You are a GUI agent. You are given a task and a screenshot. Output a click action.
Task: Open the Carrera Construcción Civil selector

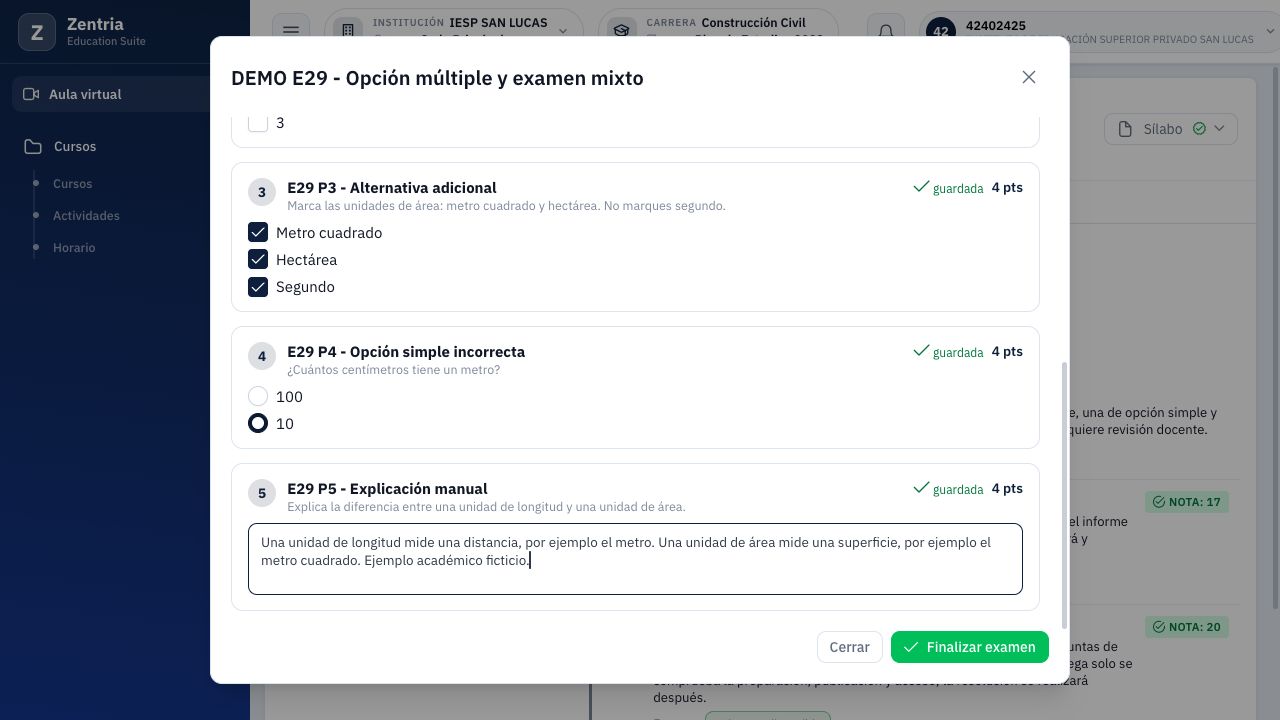coord(718,31)
